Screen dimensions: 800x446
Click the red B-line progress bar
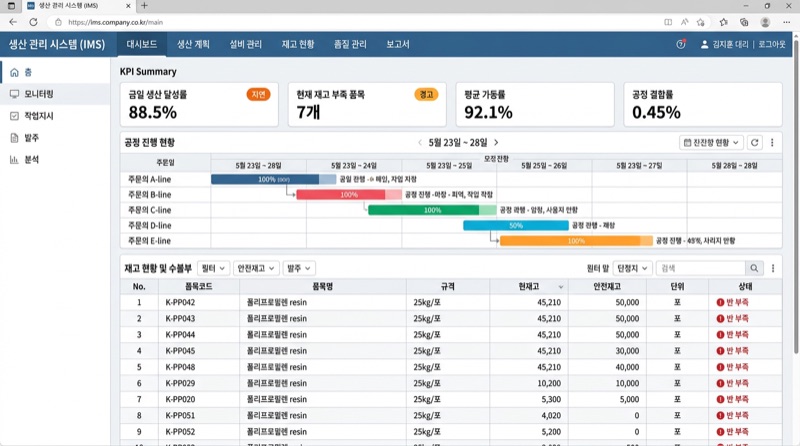pyautogui.click(x=349, y=194)
